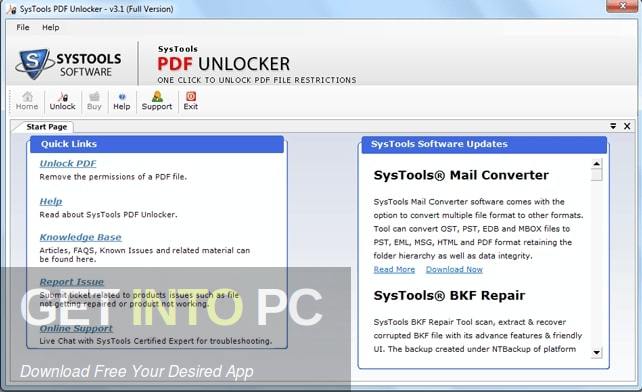Open the File menu
The image size is (642, 392).
pos(23,27)
